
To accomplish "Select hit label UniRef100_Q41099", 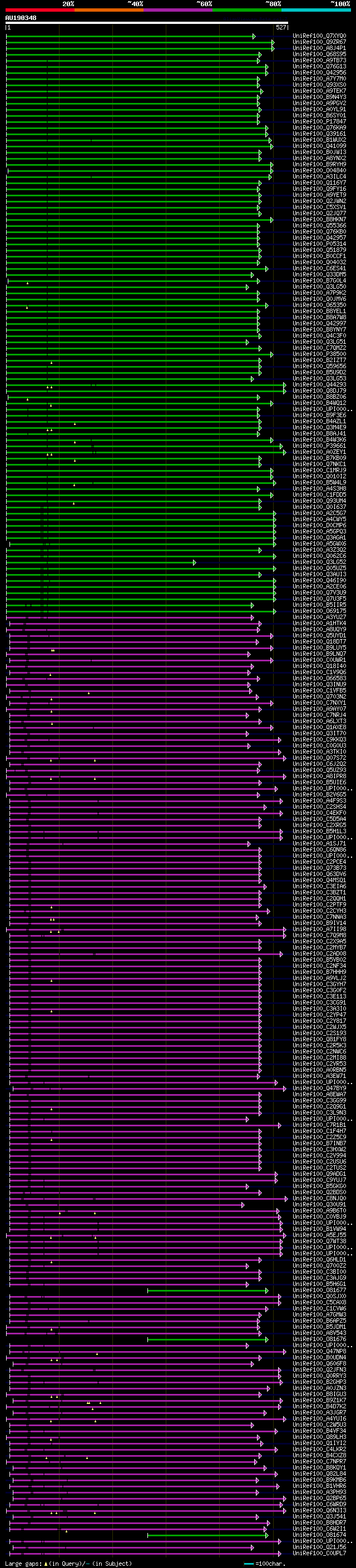I will tap(319, 146).
